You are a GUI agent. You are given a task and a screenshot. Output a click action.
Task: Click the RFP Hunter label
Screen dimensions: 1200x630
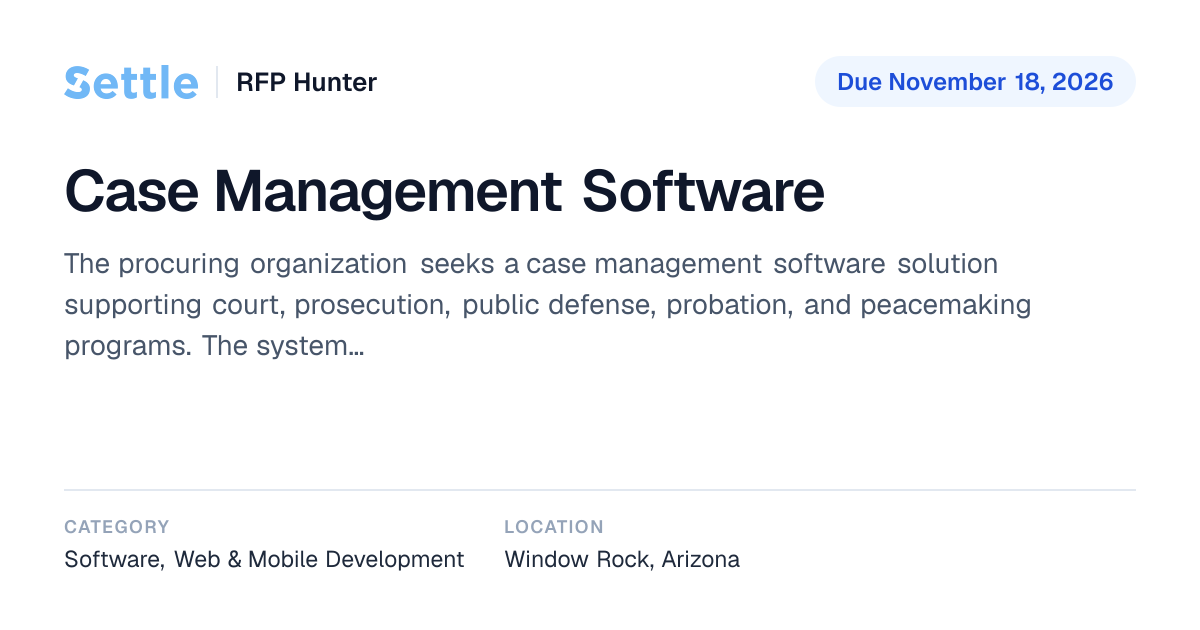click(306, 82)
